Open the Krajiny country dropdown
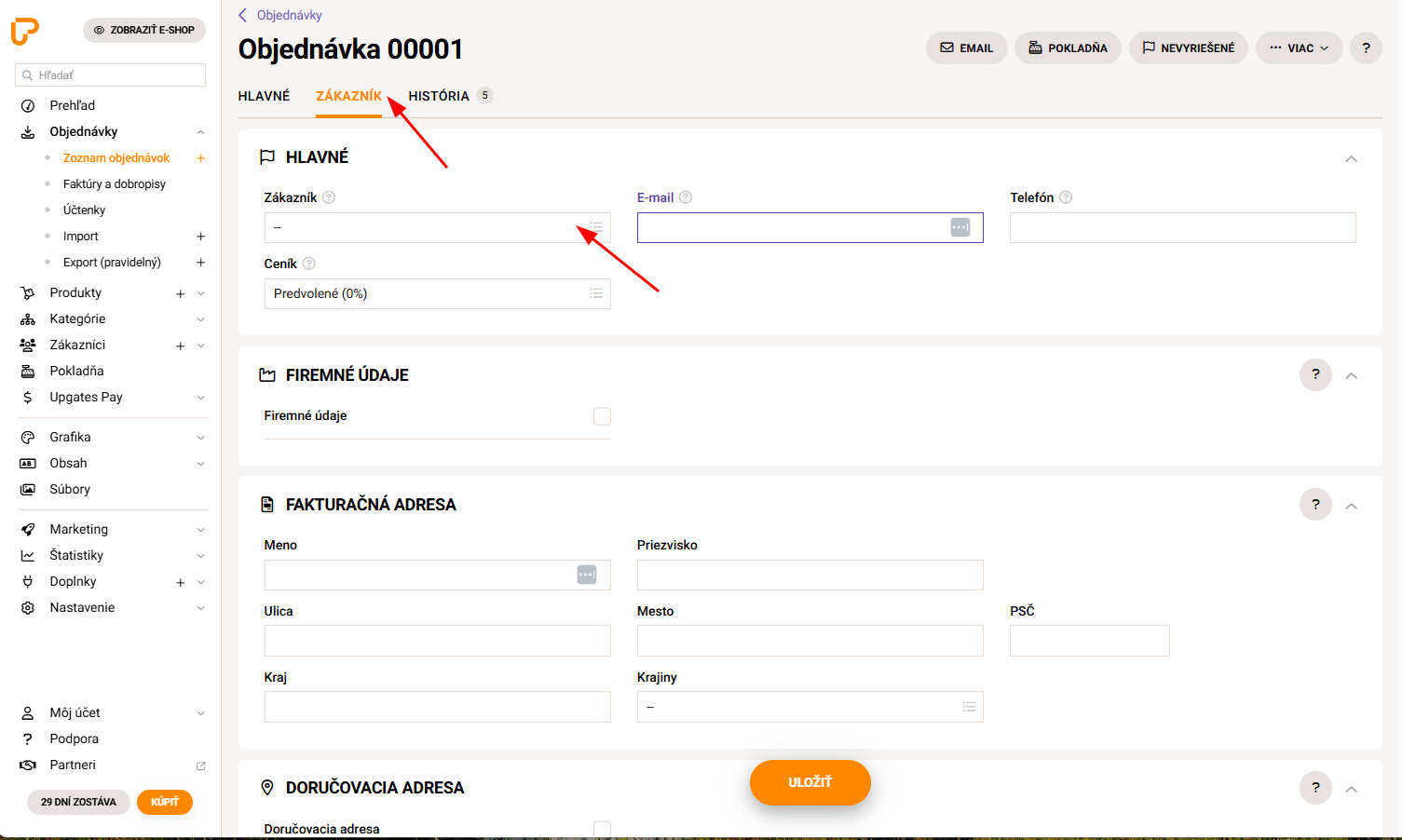 [810, 707]
